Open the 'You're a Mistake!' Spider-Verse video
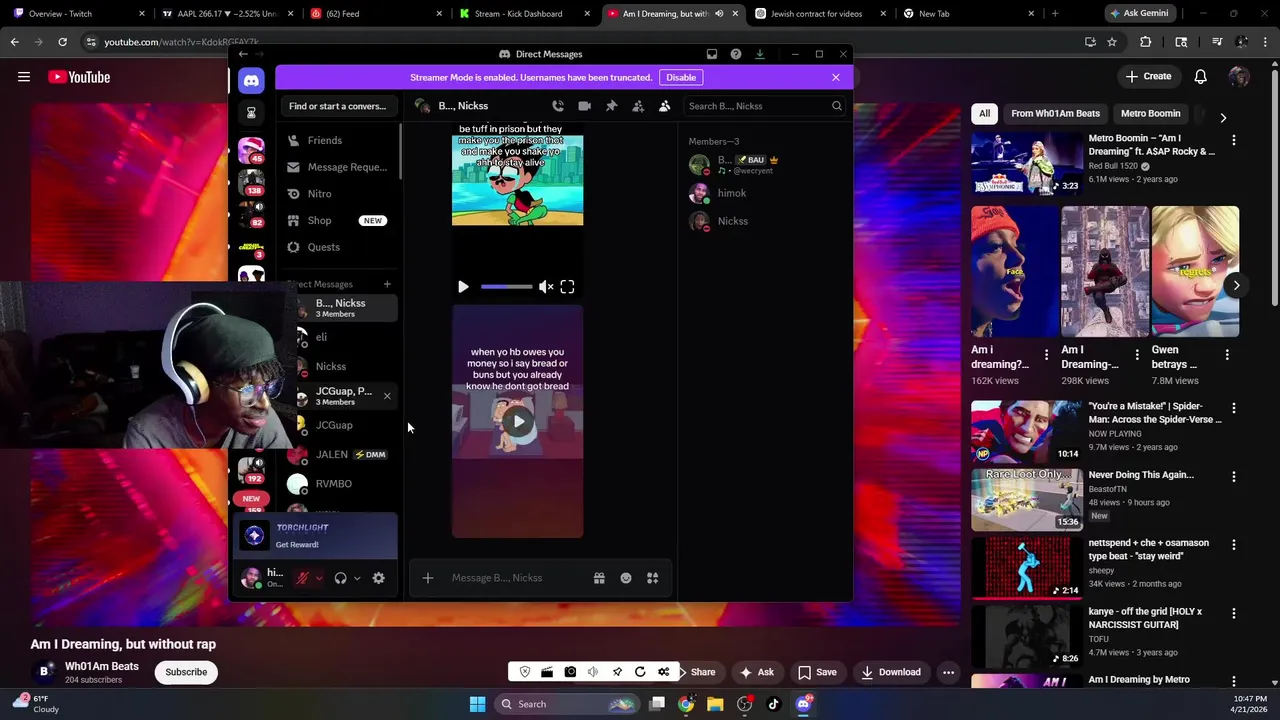Viewport: 1280px width, 720px height. [1026, 432]
